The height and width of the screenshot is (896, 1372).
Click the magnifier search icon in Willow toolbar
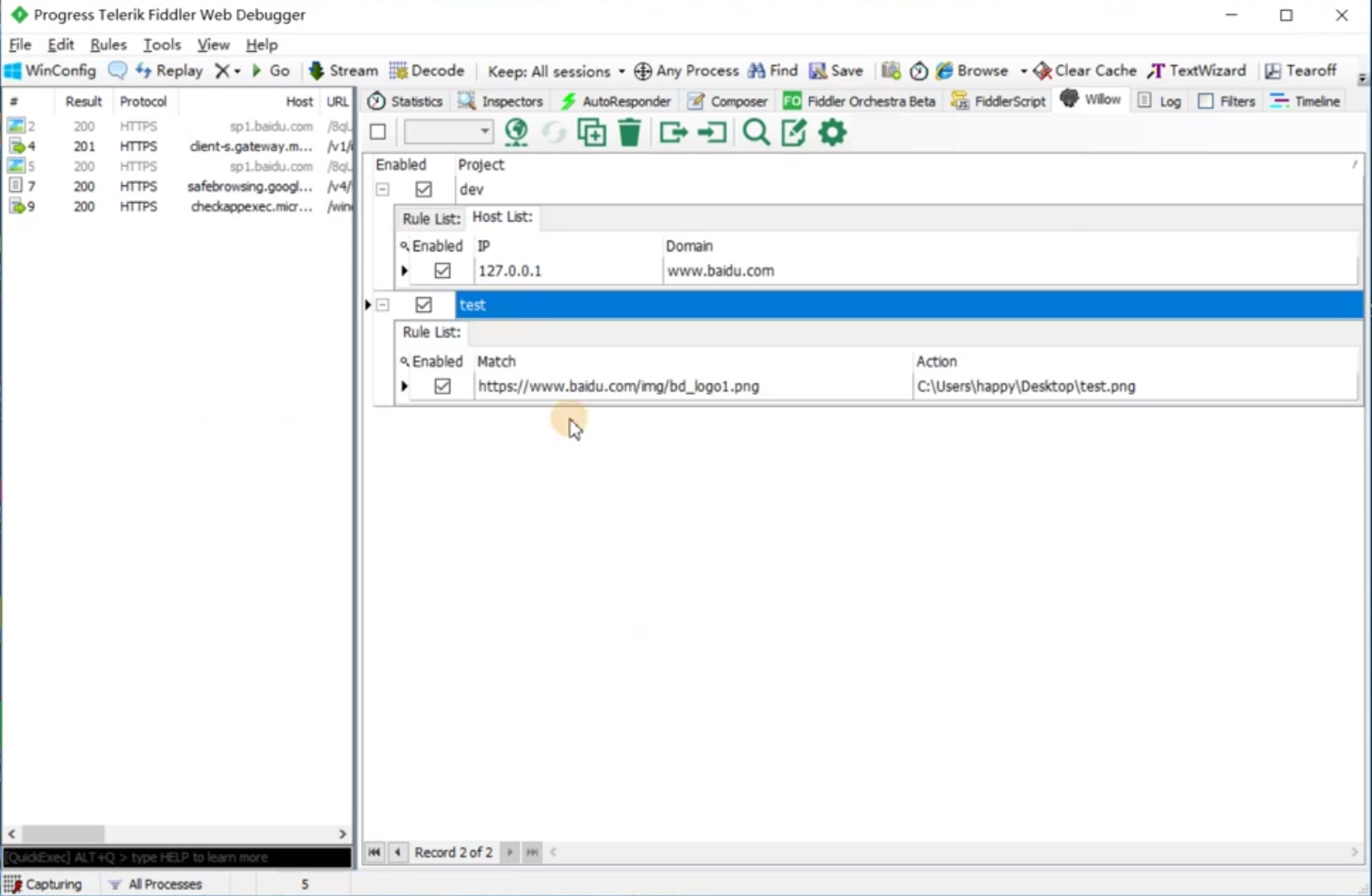pyautogui.click(x=756, y=132)
